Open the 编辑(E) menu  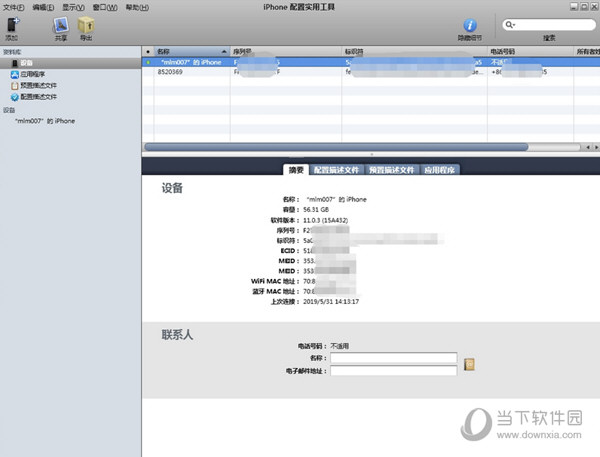[43, 7]
